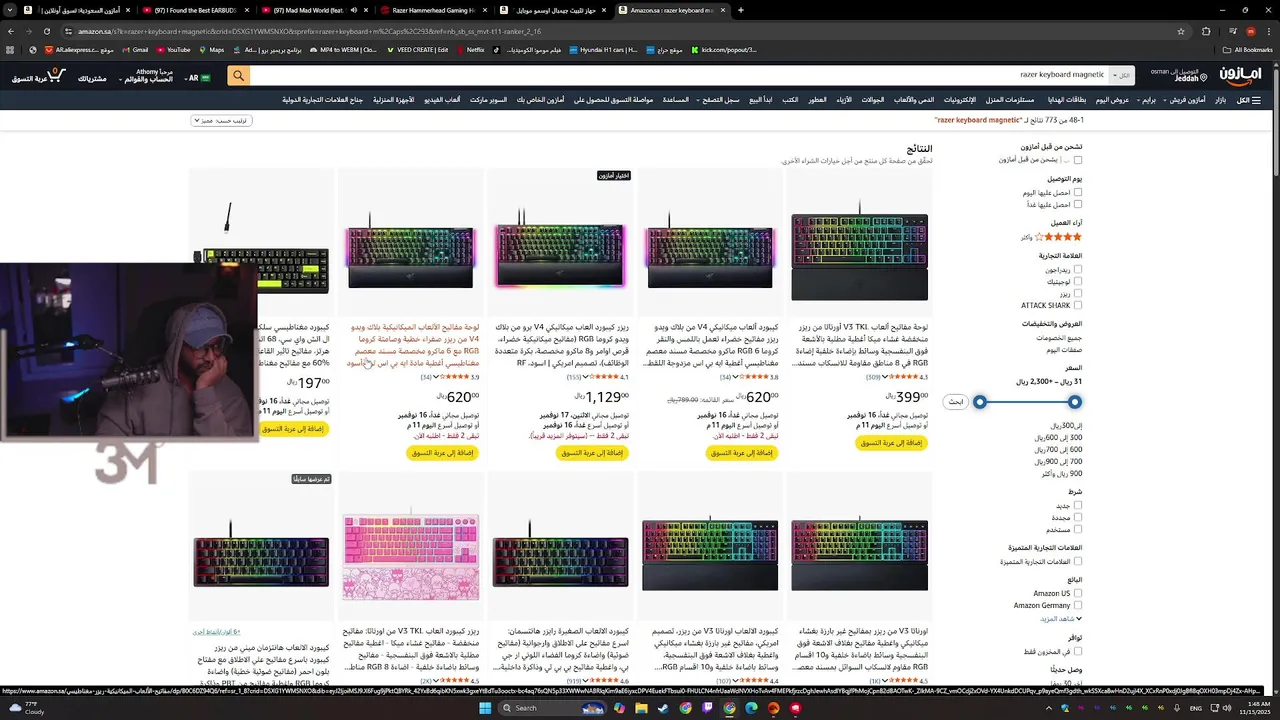Click 'مشترياتك' orders link
1280x720 pixels.
pos(92,78)
